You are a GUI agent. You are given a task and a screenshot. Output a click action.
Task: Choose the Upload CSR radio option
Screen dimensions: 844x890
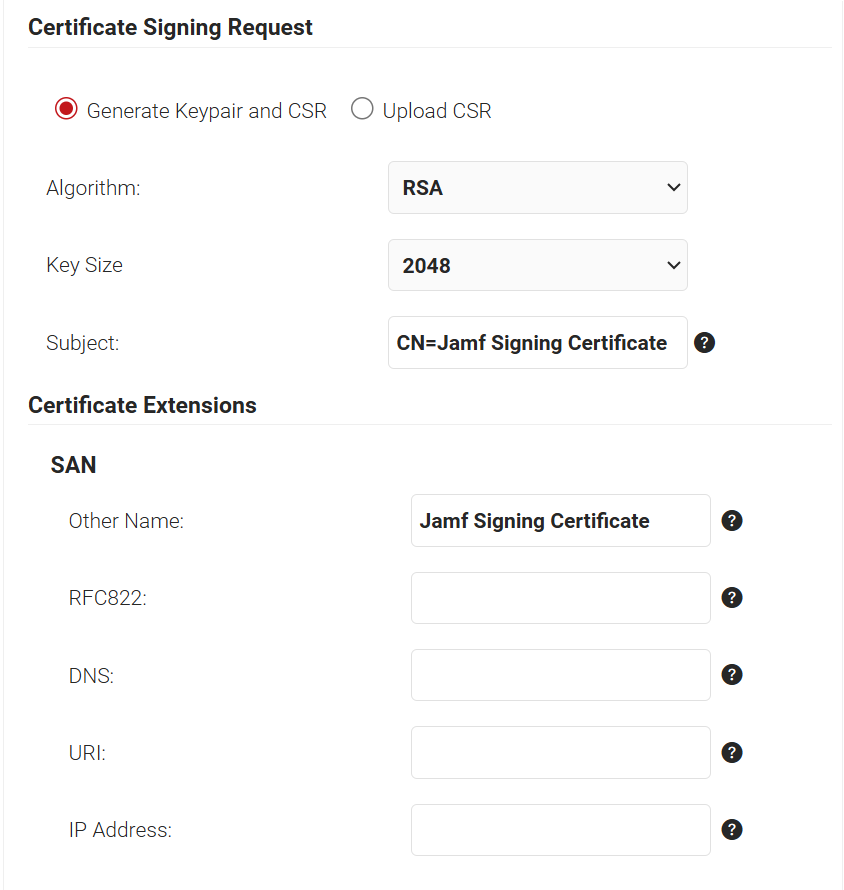(362, 110)
